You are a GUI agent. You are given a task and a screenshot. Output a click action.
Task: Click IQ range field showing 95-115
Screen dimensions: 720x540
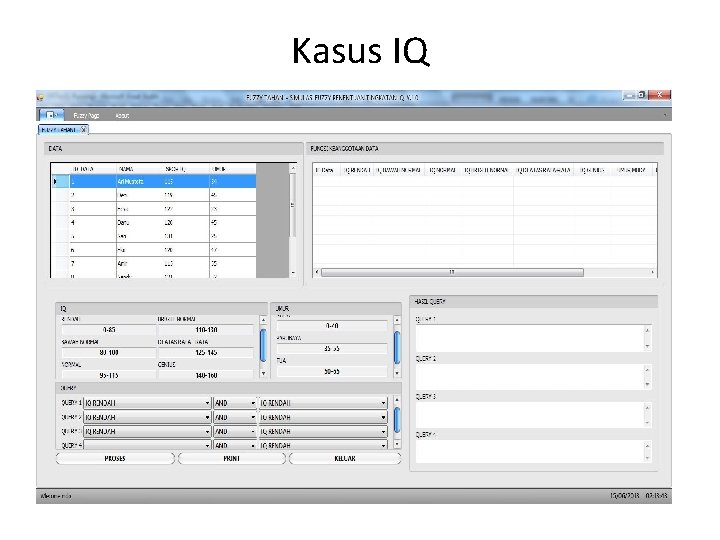(x=109, y=375)
